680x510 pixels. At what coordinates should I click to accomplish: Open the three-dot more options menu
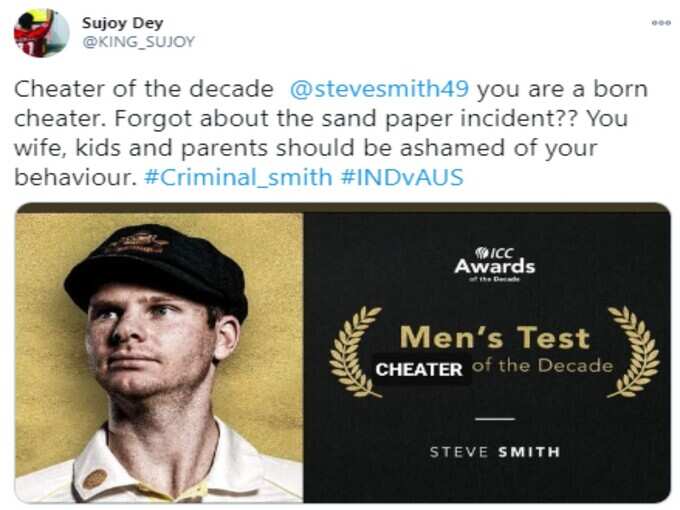pyautogui.click(x=661, y=23)
